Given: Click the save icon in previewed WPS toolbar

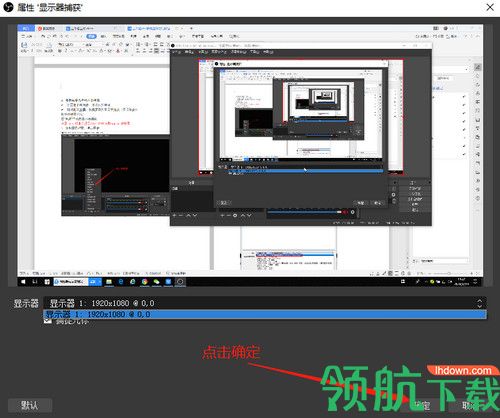Looking at the screenshot, I should click(24, 45).
